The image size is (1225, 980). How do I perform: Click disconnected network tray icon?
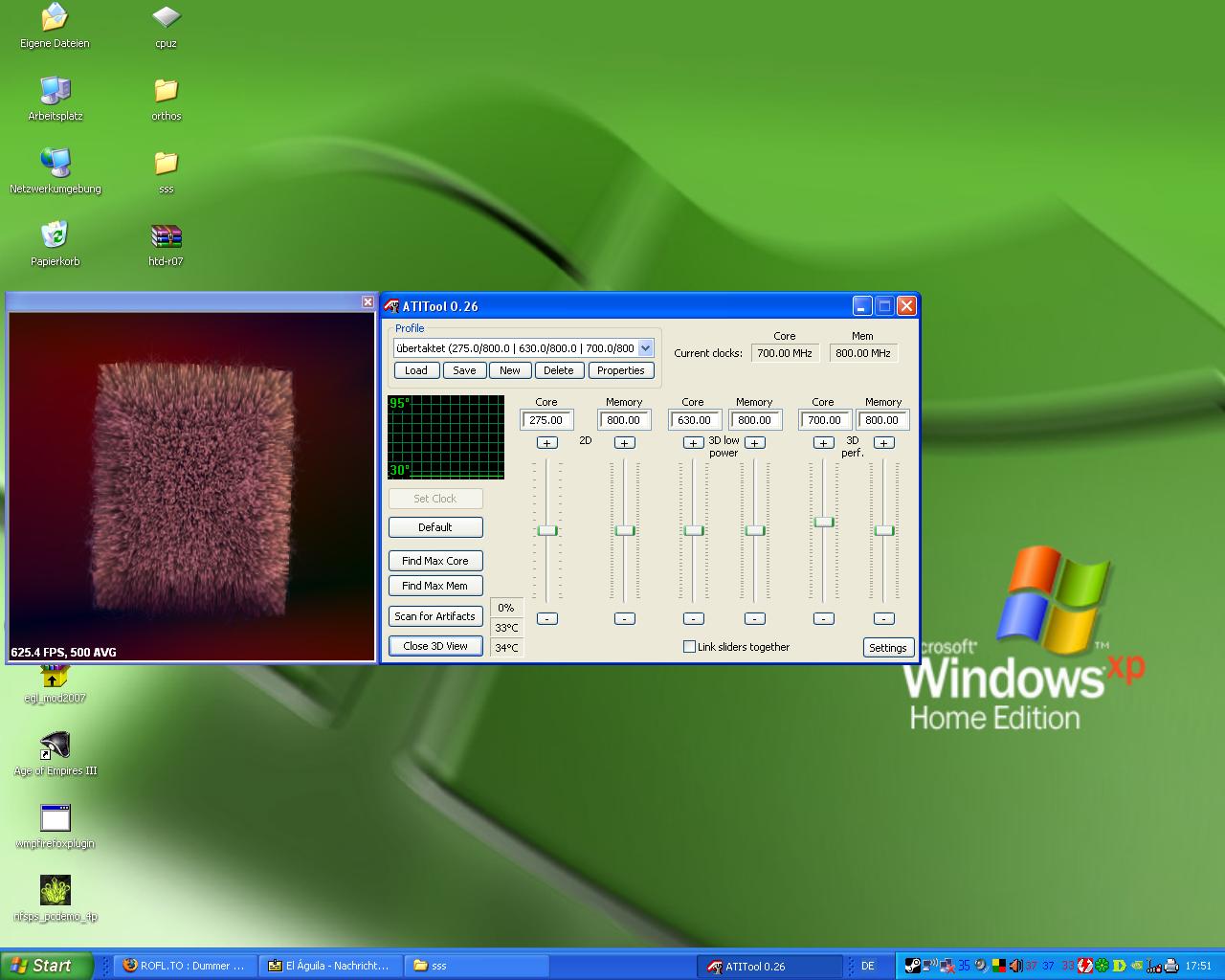point(947,966)
